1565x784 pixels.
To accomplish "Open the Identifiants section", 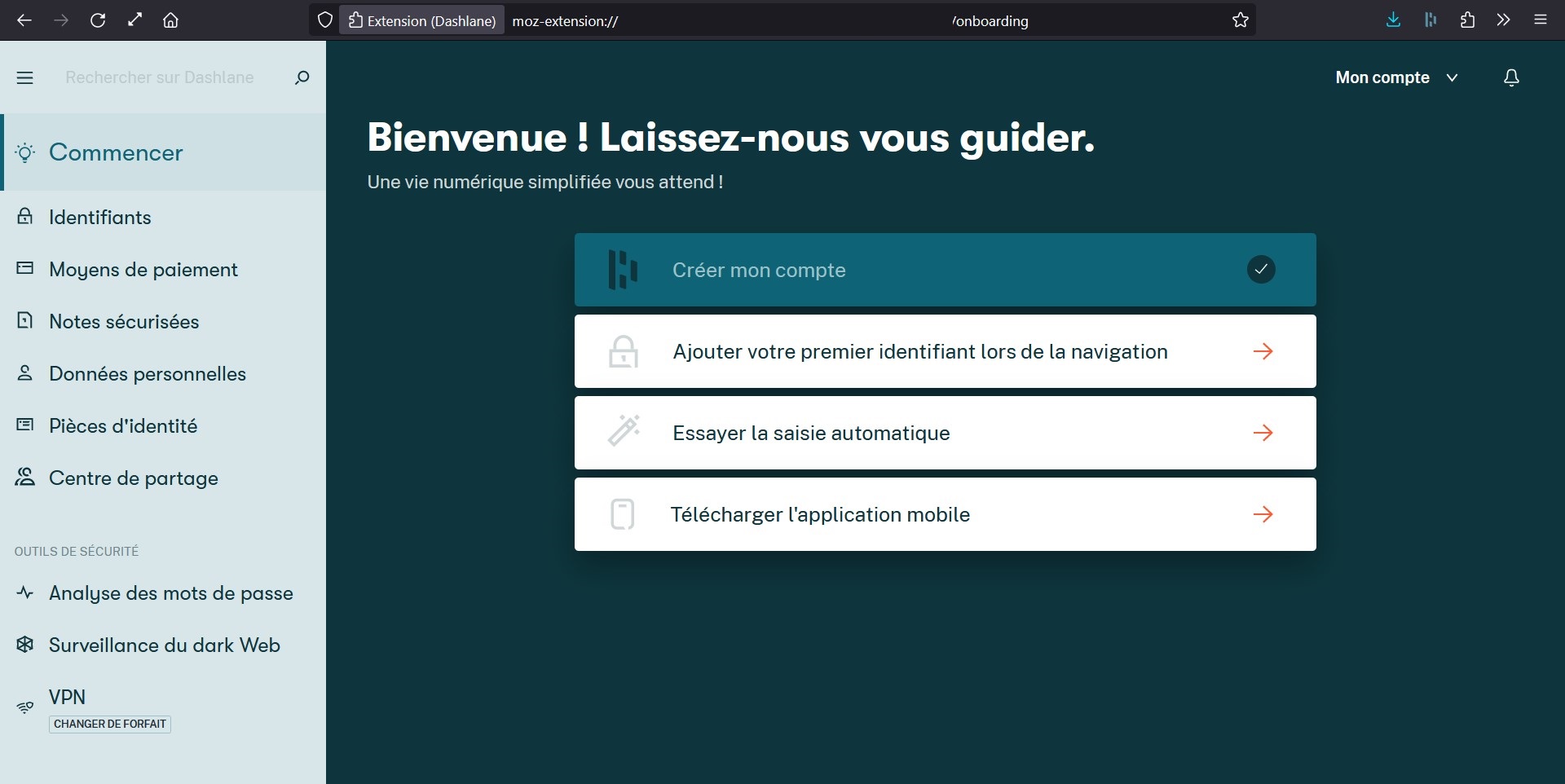I will click(x=99, y=218).
